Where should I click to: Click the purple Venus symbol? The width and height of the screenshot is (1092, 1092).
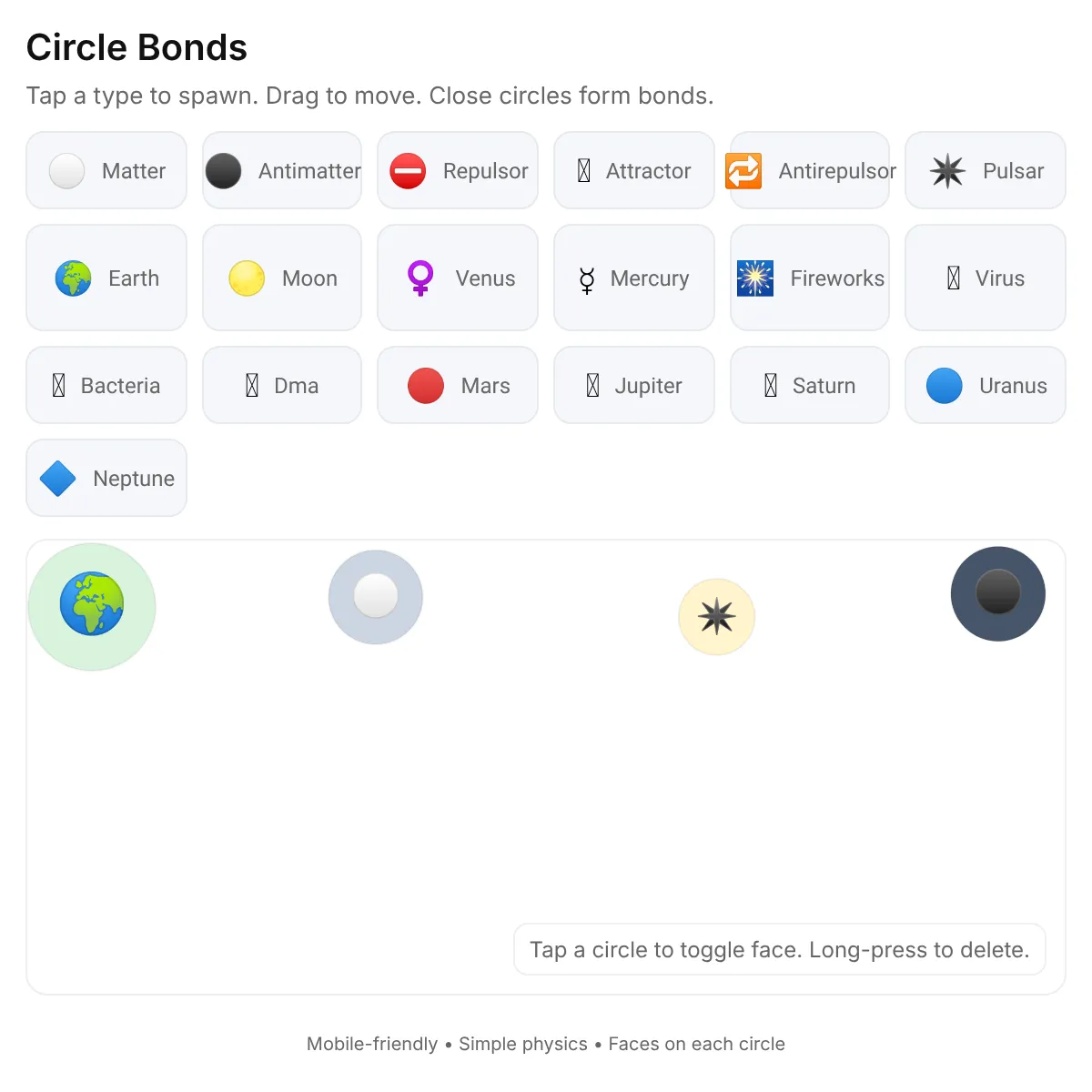420,278
